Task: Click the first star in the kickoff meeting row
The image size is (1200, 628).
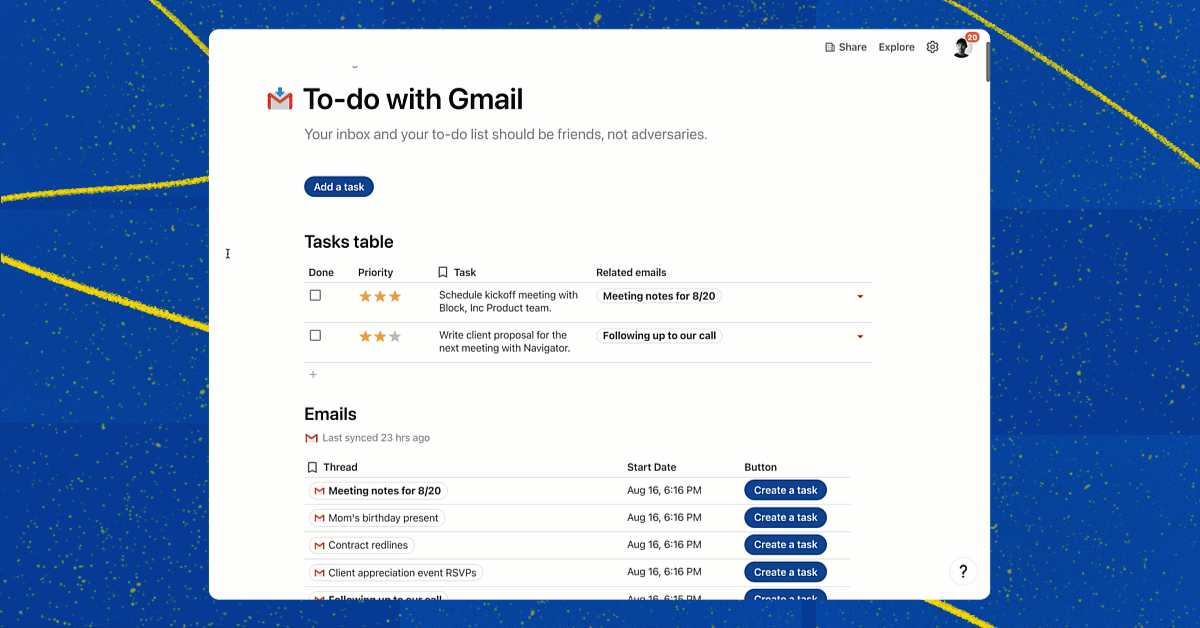Action: [366, 296]
